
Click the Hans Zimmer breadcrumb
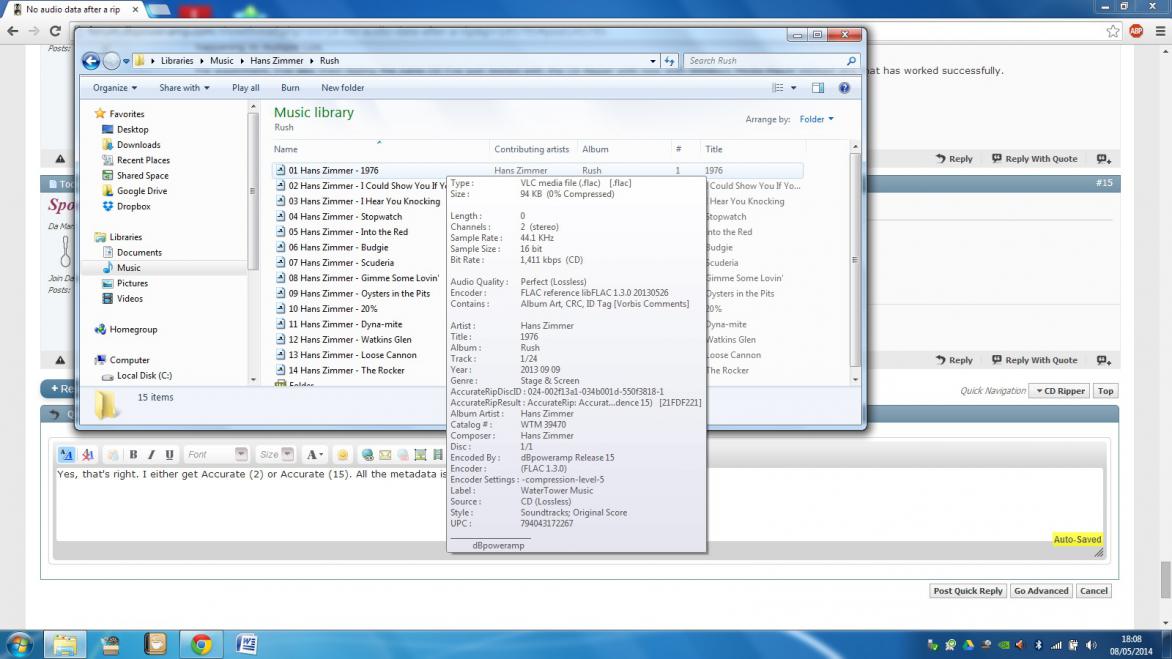tap(277, 61)
